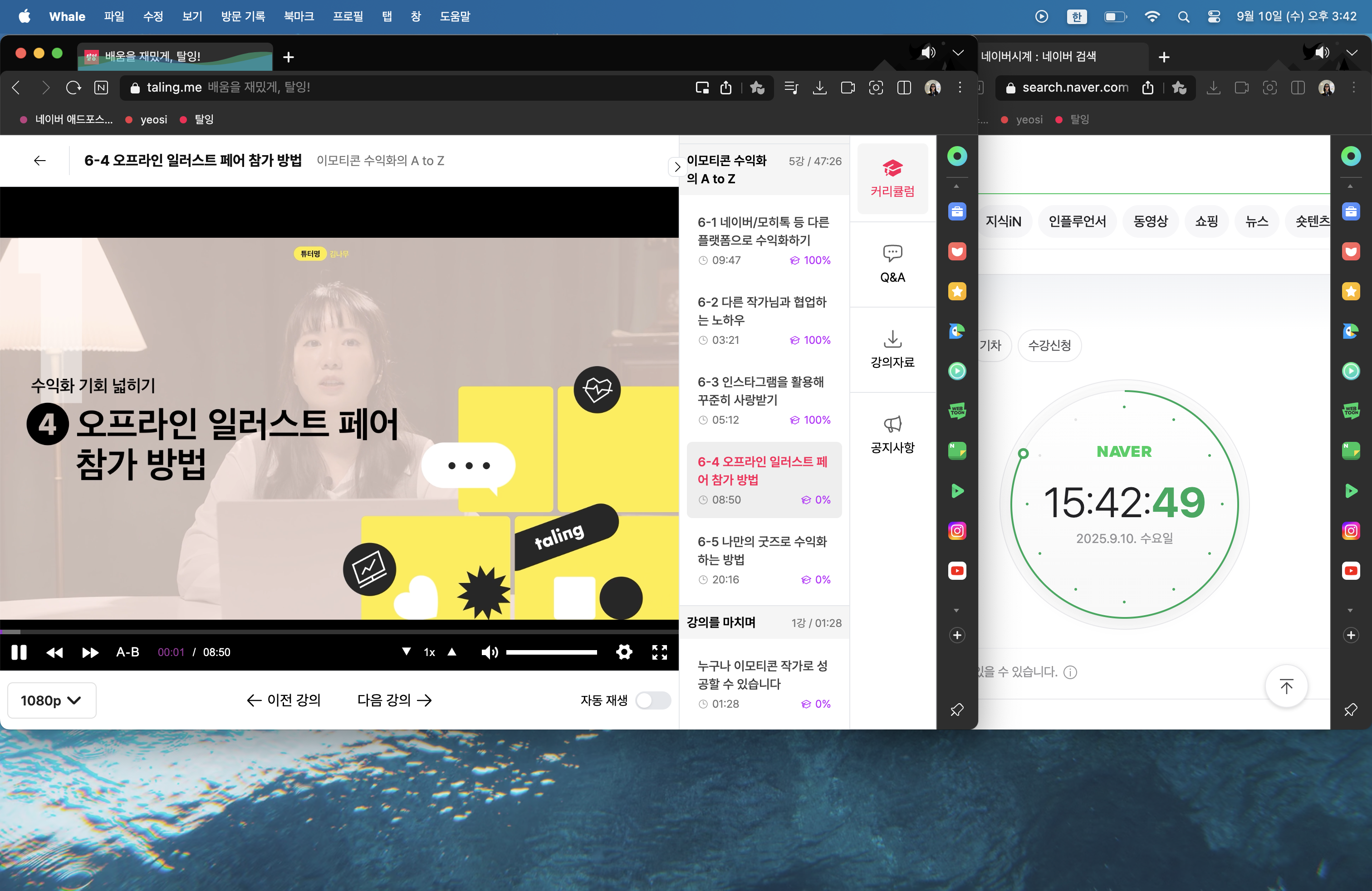Screen dimensions: 1372x891
Task: Open the Instagram sidebar icon
Action: coord(957,530)
